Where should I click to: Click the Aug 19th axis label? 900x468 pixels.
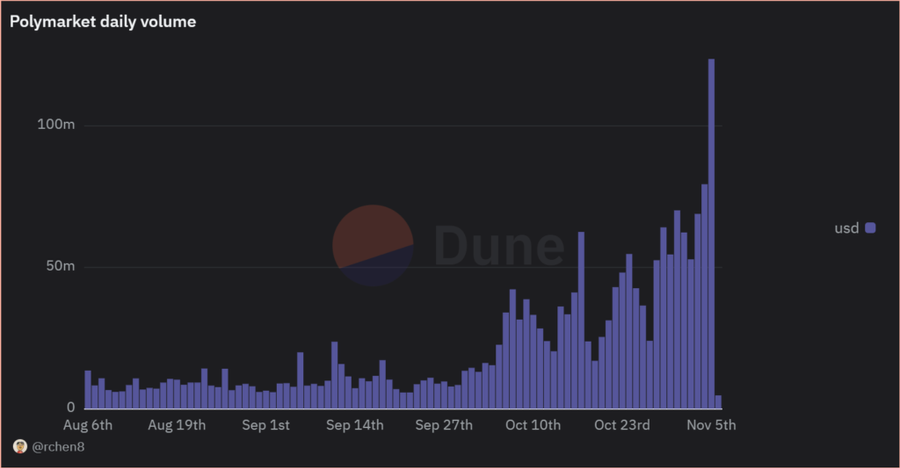click(x=177, y=425)
